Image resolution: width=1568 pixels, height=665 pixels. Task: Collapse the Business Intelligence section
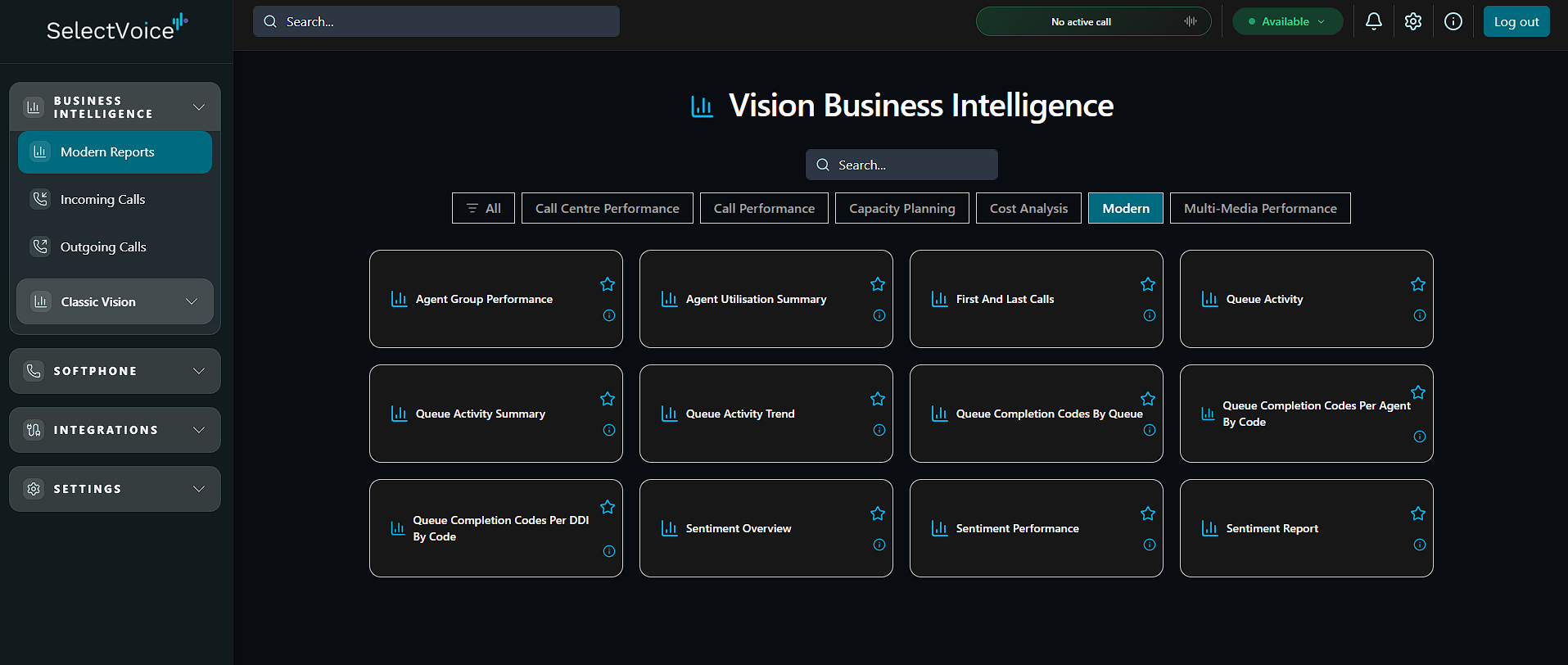115,107
